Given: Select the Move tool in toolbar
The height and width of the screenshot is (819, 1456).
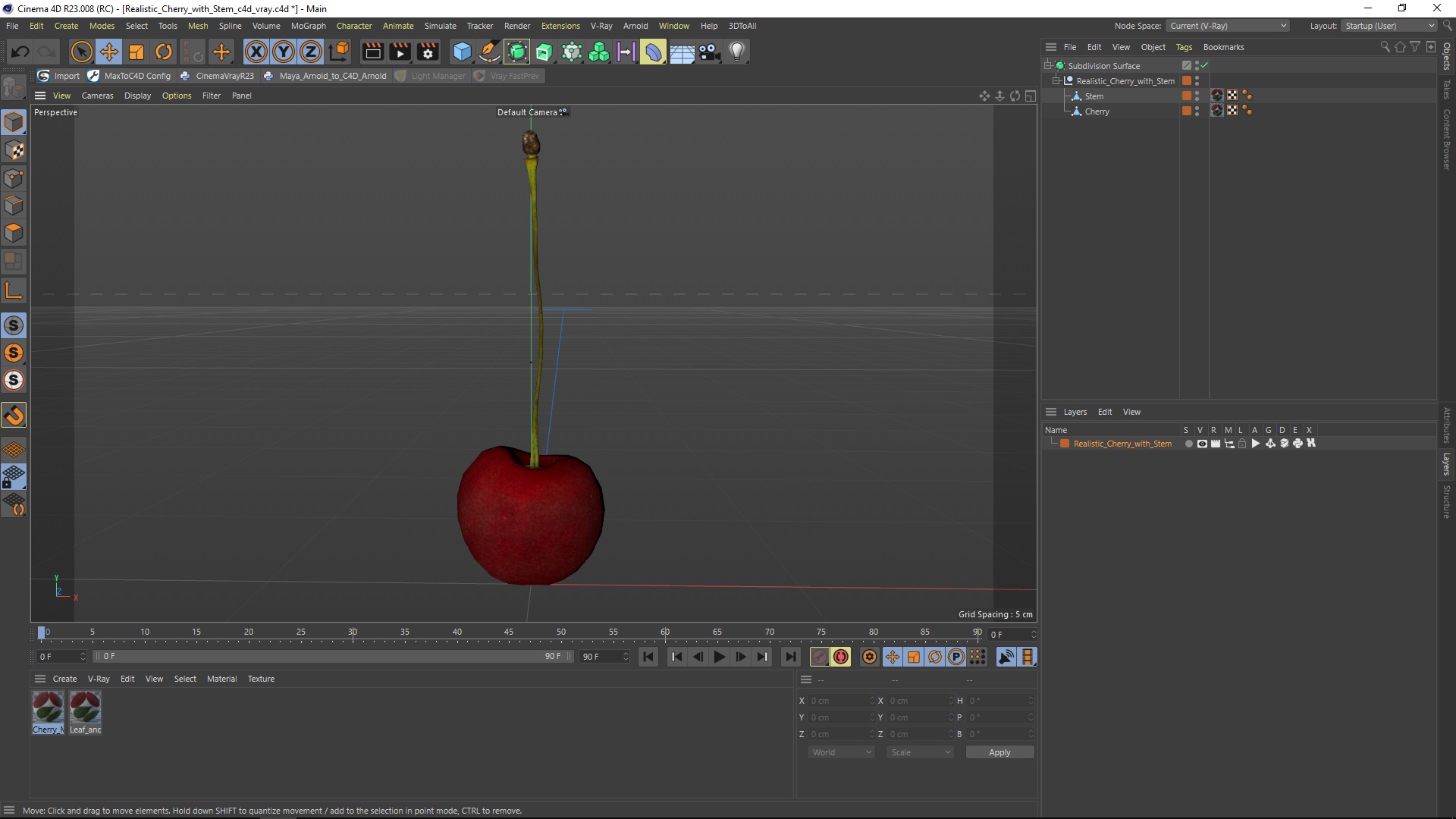Looking at the screenshot, I should pyautogui.click(x=108, y=51).
